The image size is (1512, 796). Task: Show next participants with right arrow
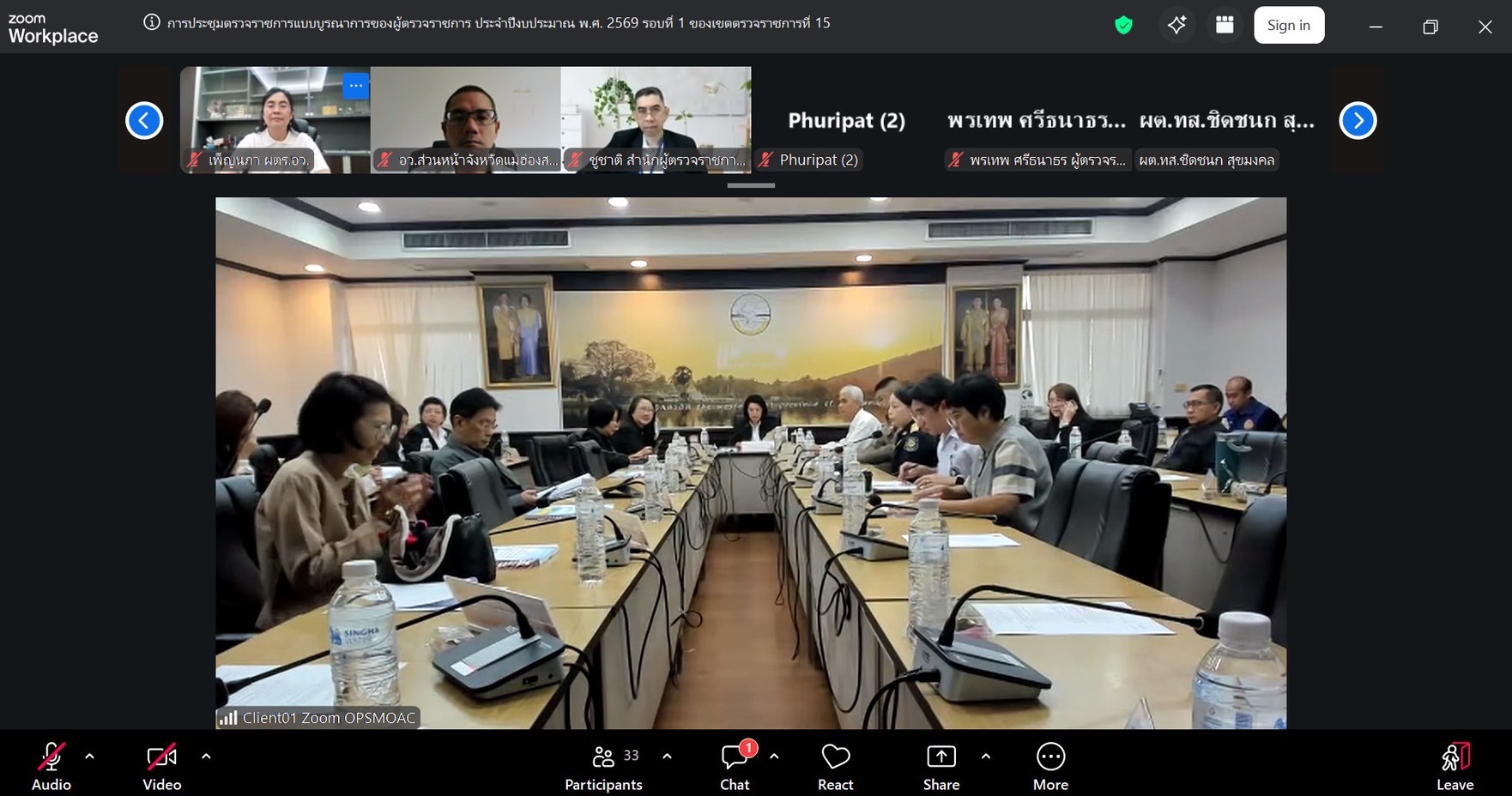point(1358,120)
